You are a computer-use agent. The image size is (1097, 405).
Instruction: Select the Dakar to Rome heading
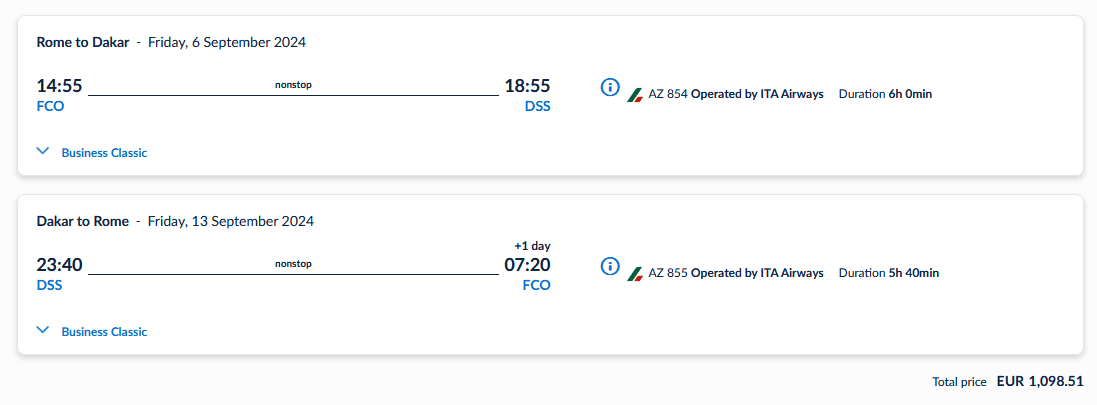83,221
